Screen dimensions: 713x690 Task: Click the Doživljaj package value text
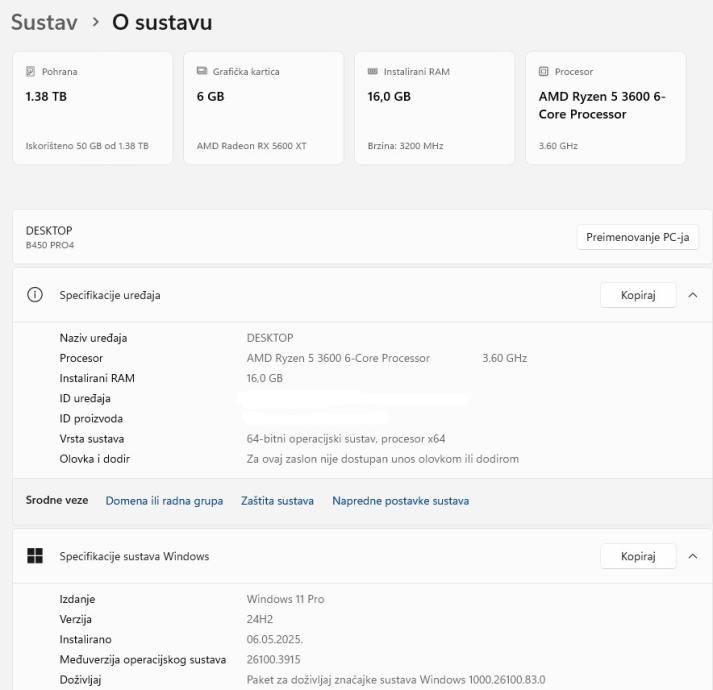(396, 680)
